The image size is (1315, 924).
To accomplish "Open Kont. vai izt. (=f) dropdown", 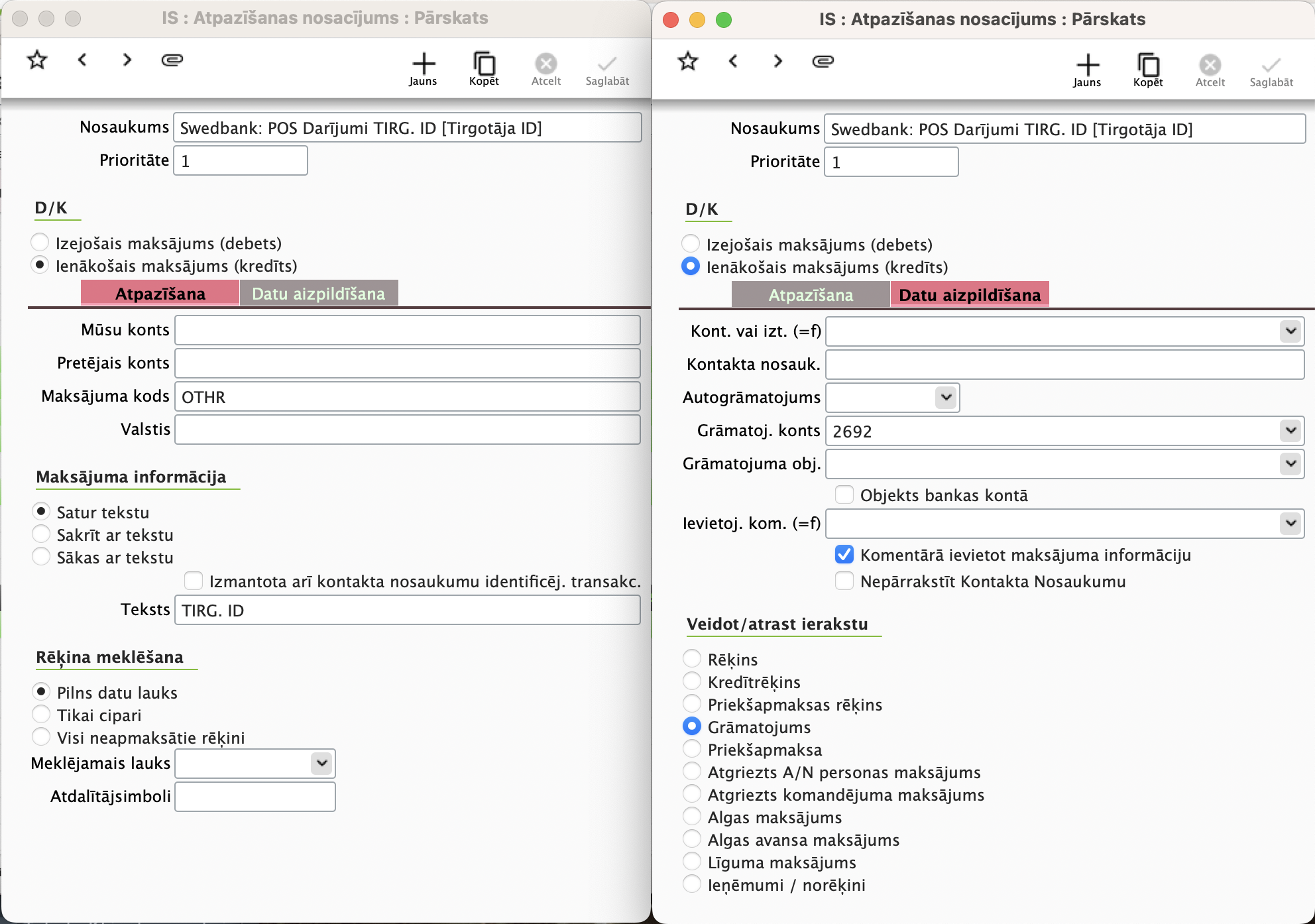I will 1290,331.
